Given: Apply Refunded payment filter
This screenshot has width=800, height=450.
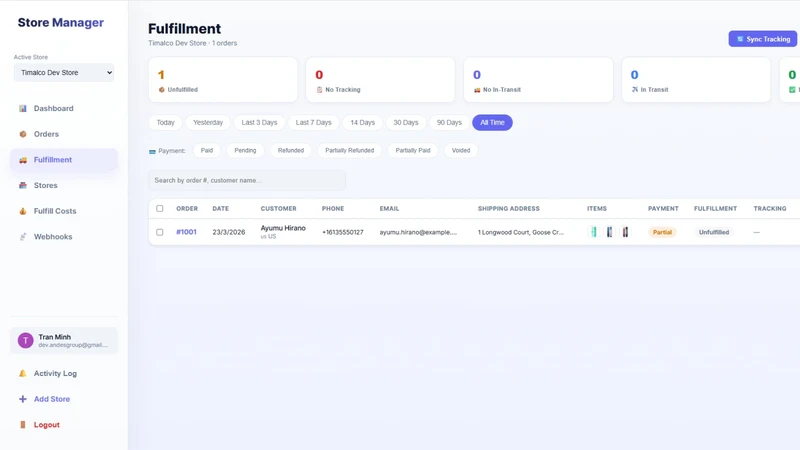Looking at the screenshot, I should [x=291, y=151].
